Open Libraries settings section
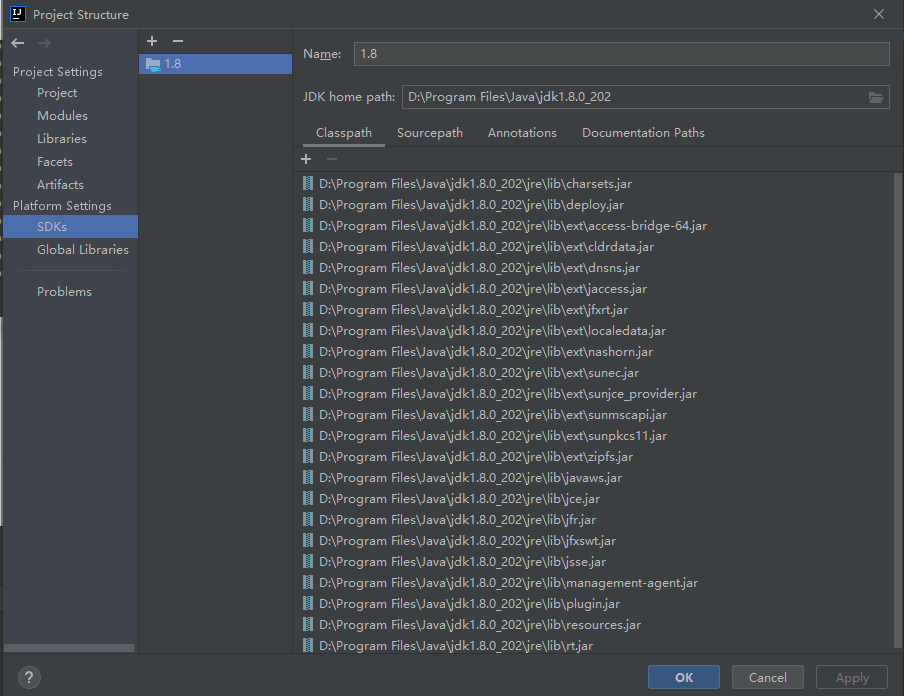The height and width of the screenshot is (696, 904). pos(62,138)
